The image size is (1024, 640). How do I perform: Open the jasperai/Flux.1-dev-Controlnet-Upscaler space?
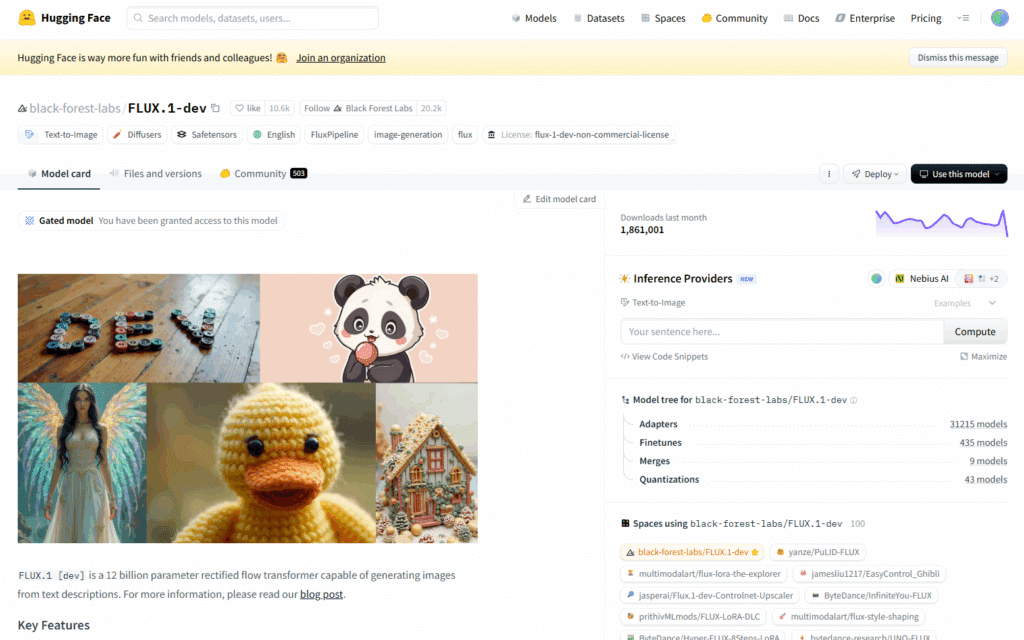point(710,596)
